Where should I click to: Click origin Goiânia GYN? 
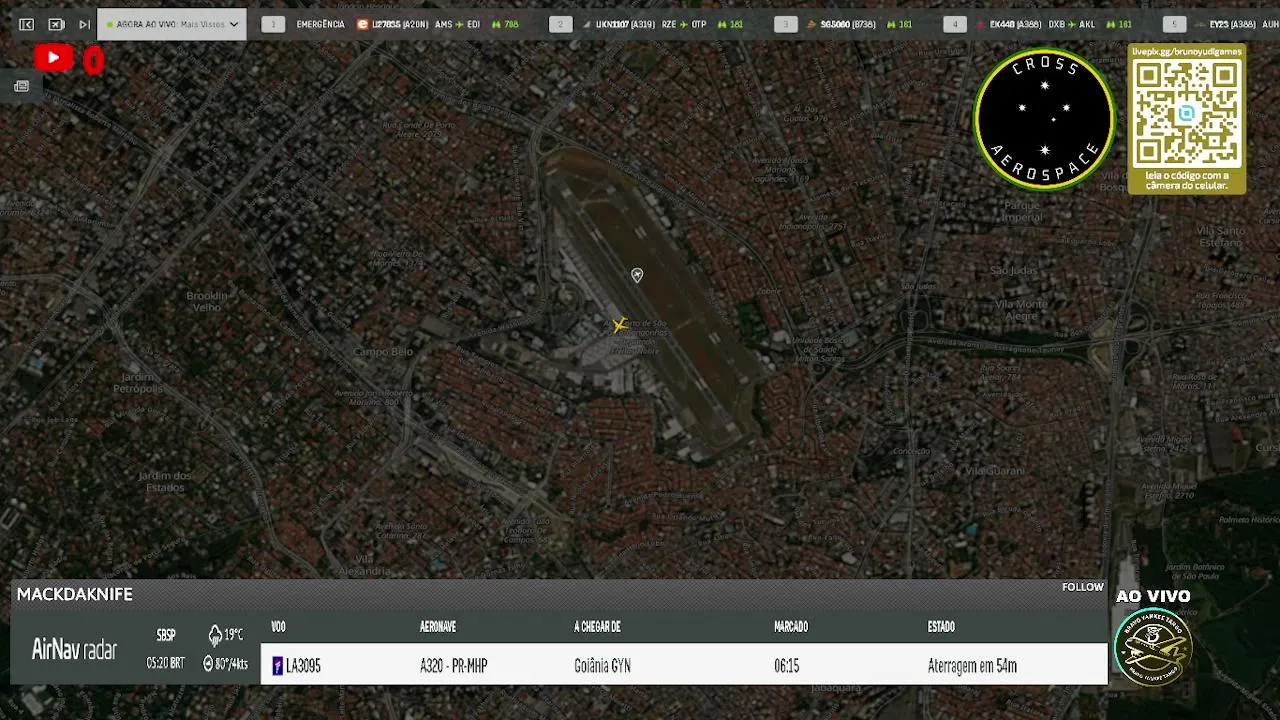(x=602, y=666)
